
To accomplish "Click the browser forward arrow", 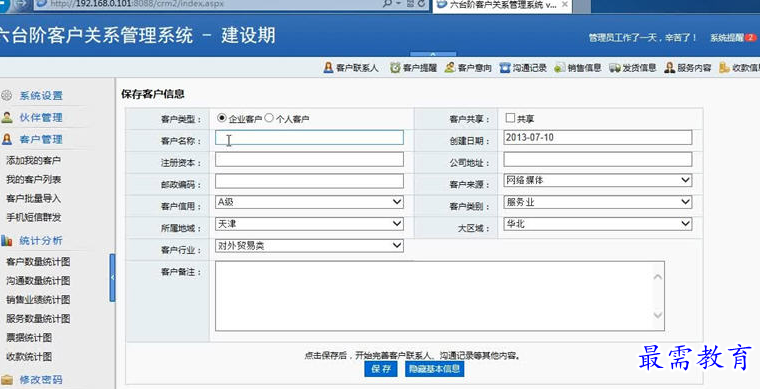I will click(22, 4).
